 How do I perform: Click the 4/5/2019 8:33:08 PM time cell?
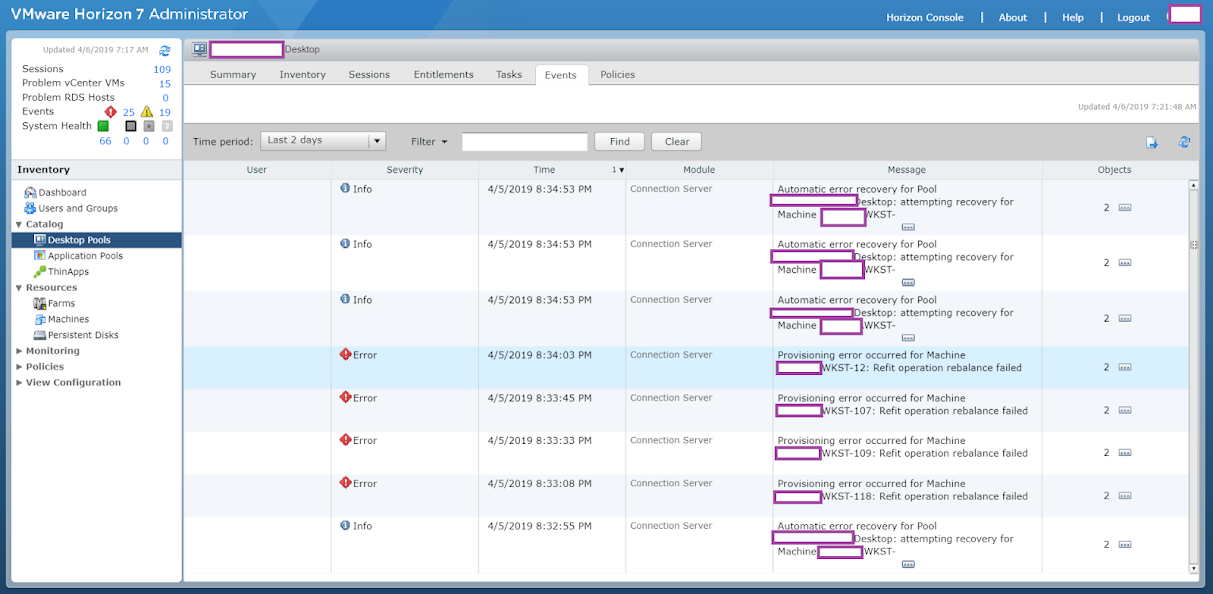[539, 483]
